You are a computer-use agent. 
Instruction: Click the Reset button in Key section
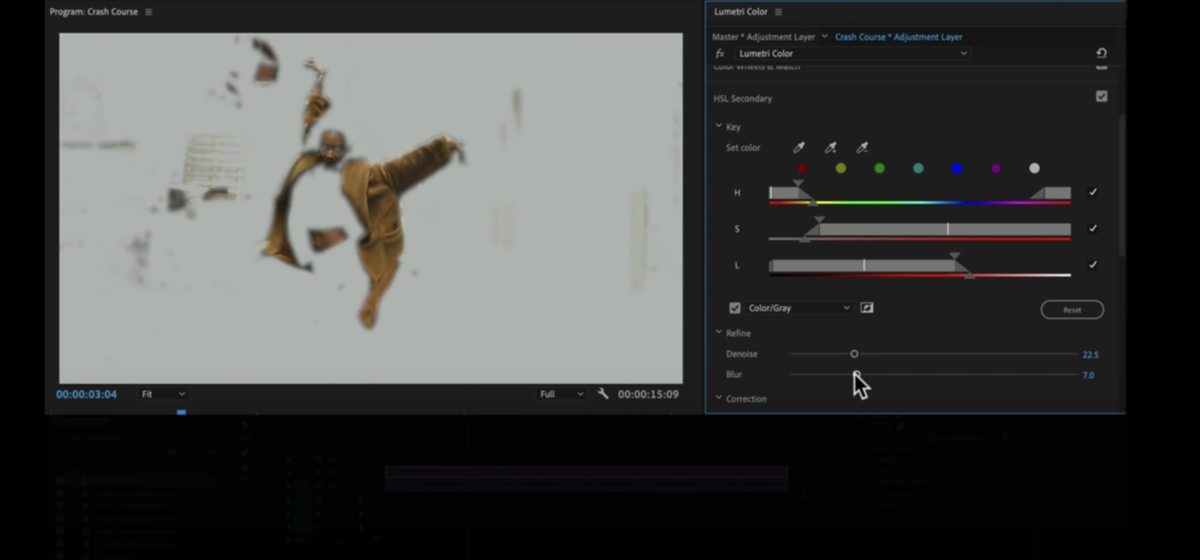click(1072, 310)
